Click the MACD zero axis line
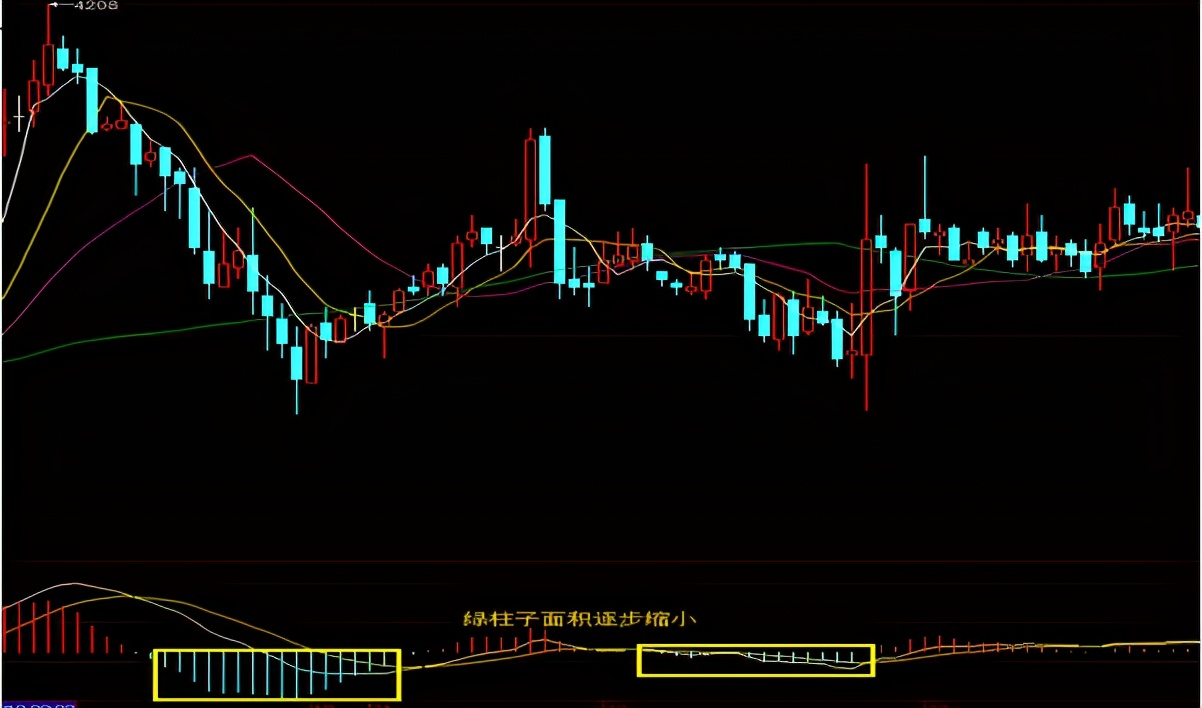 coord(600,651)
